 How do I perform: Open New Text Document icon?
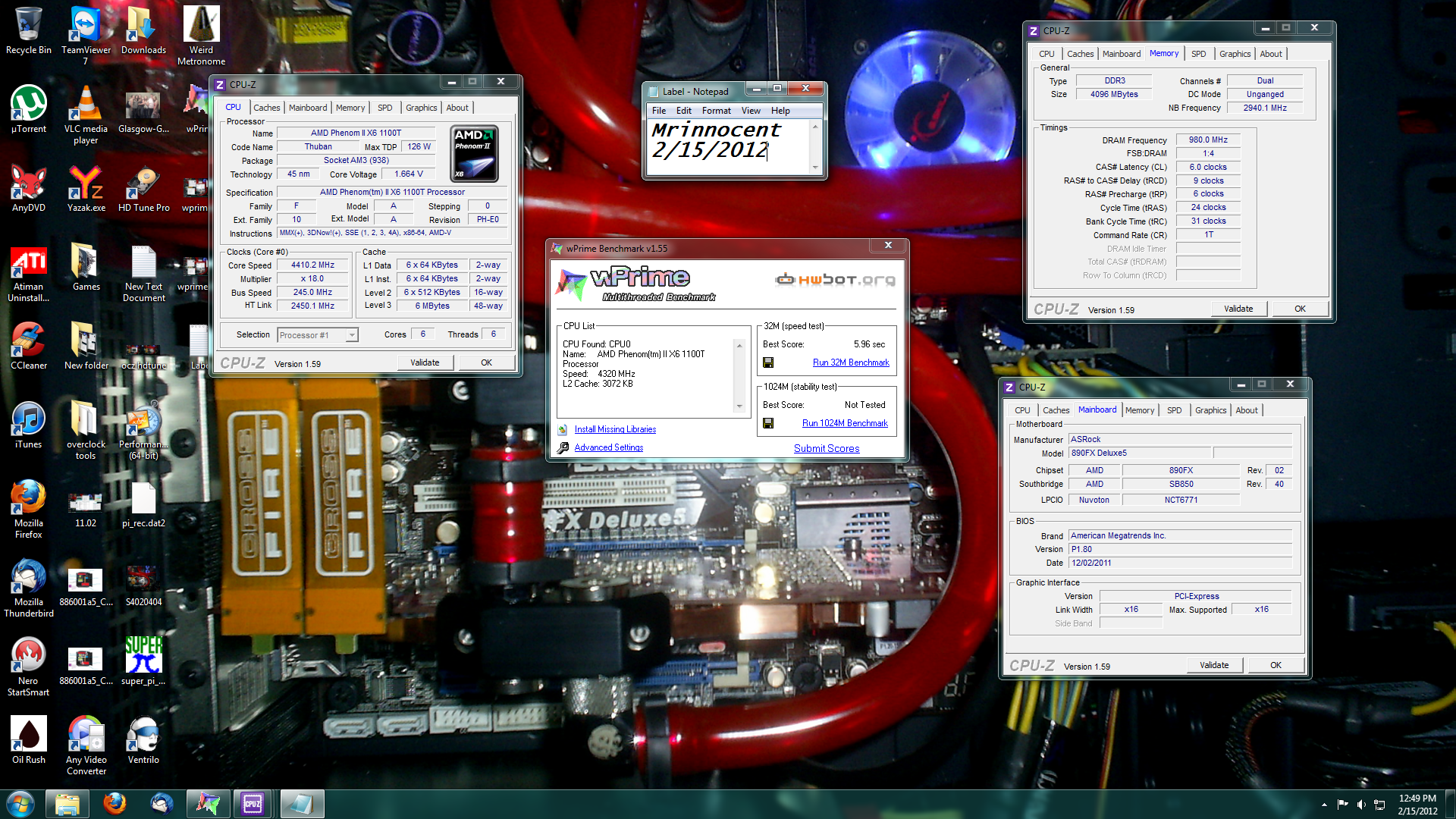pyautogui.click(x=143, y=272)
